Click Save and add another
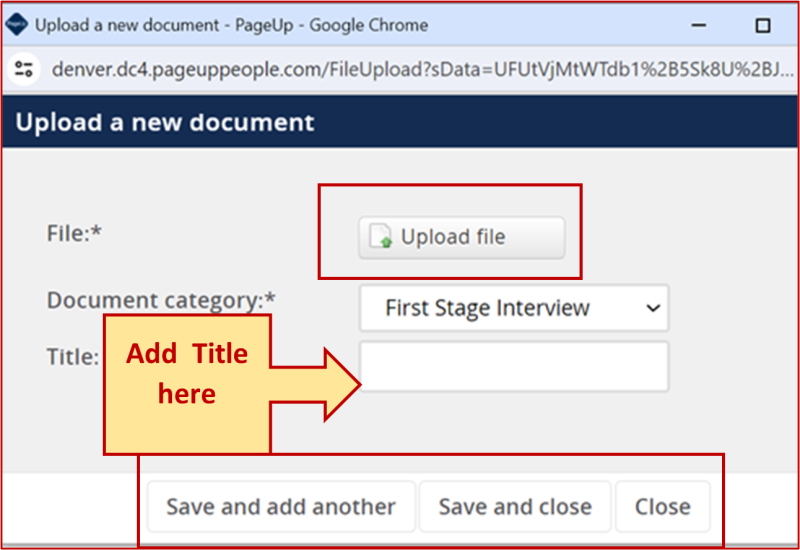The image size is (800, 550). pyautogui.click(x=281, y=507)
